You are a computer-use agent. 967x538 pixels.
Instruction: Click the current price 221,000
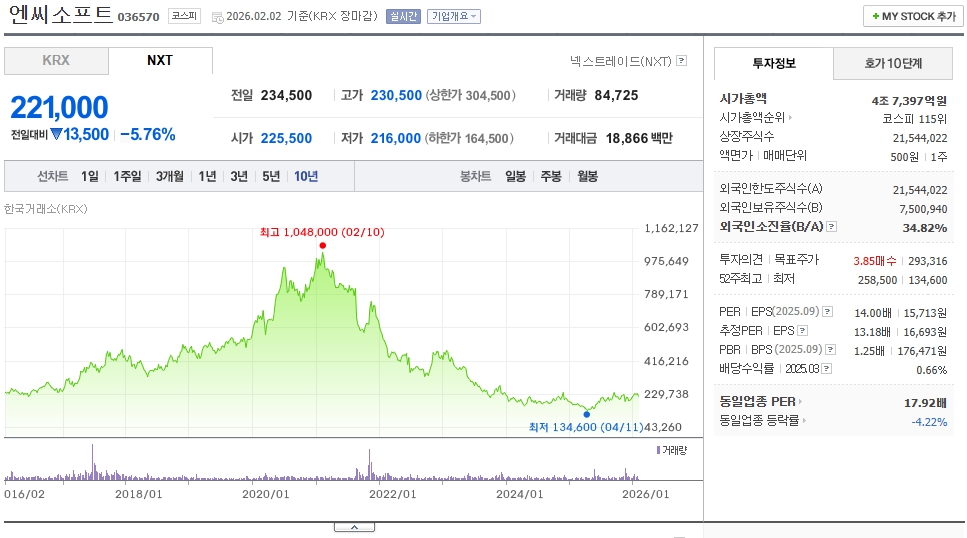point(59,107)
